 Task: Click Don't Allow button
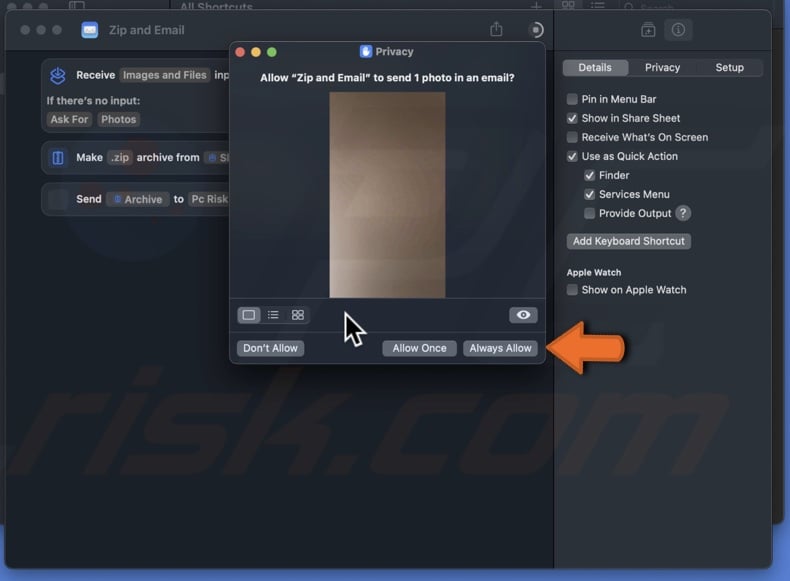pos(270,348)
